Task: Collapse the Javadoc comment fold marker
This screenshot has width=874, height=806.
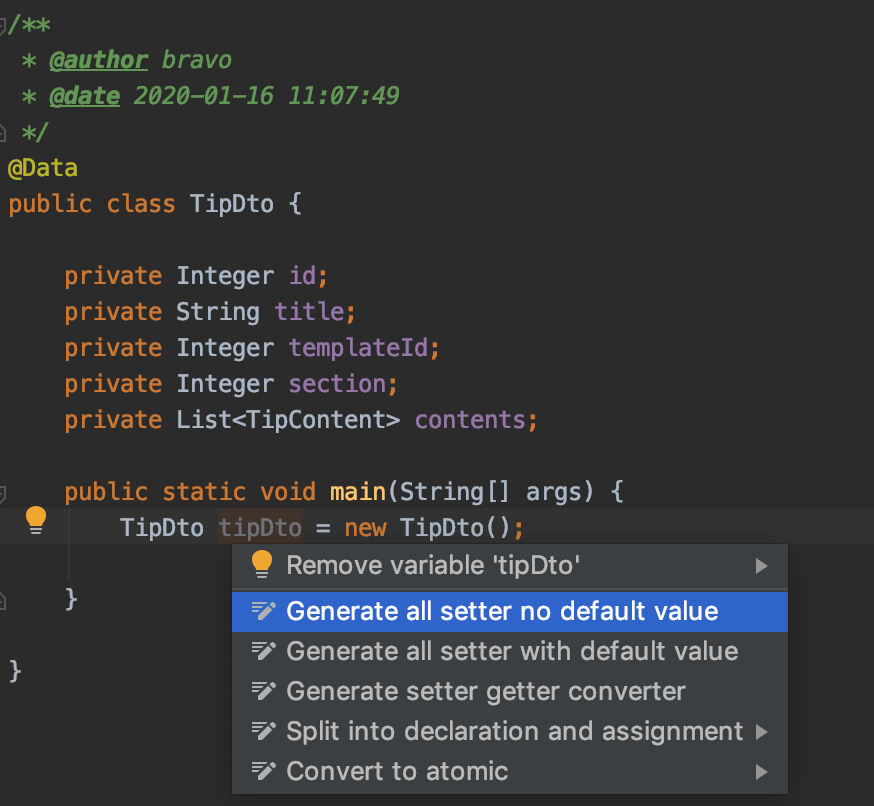Action: [x=3, y=25]
